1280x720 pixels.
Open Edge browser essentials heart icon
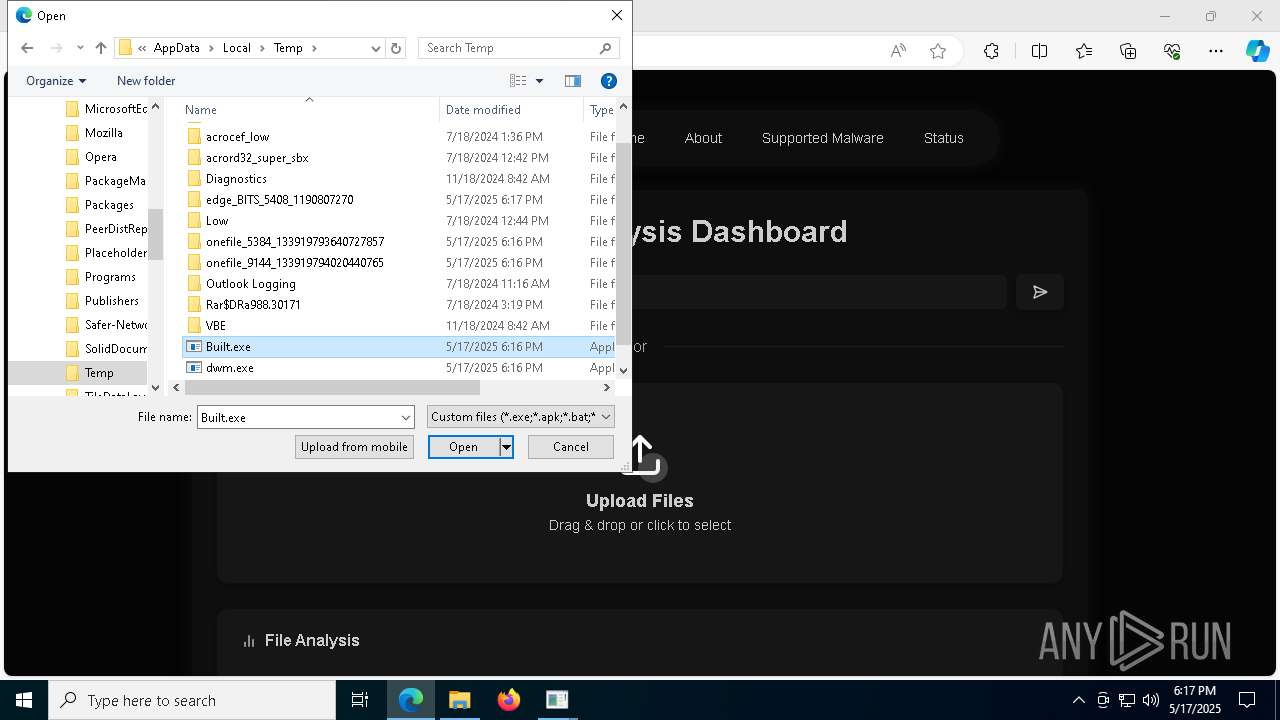[x=1172, y=51]
